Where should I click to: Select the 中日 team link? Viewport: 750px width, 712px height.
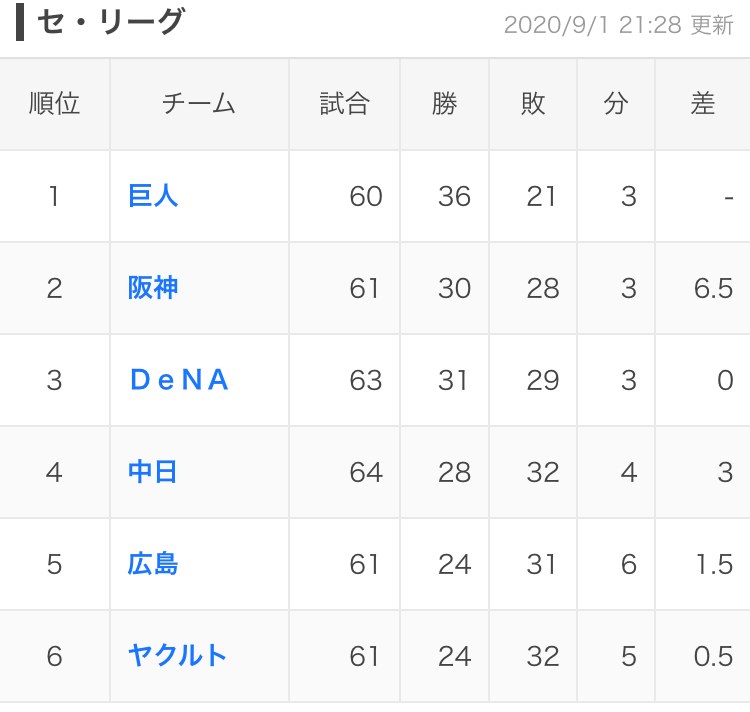coord(153,472)
